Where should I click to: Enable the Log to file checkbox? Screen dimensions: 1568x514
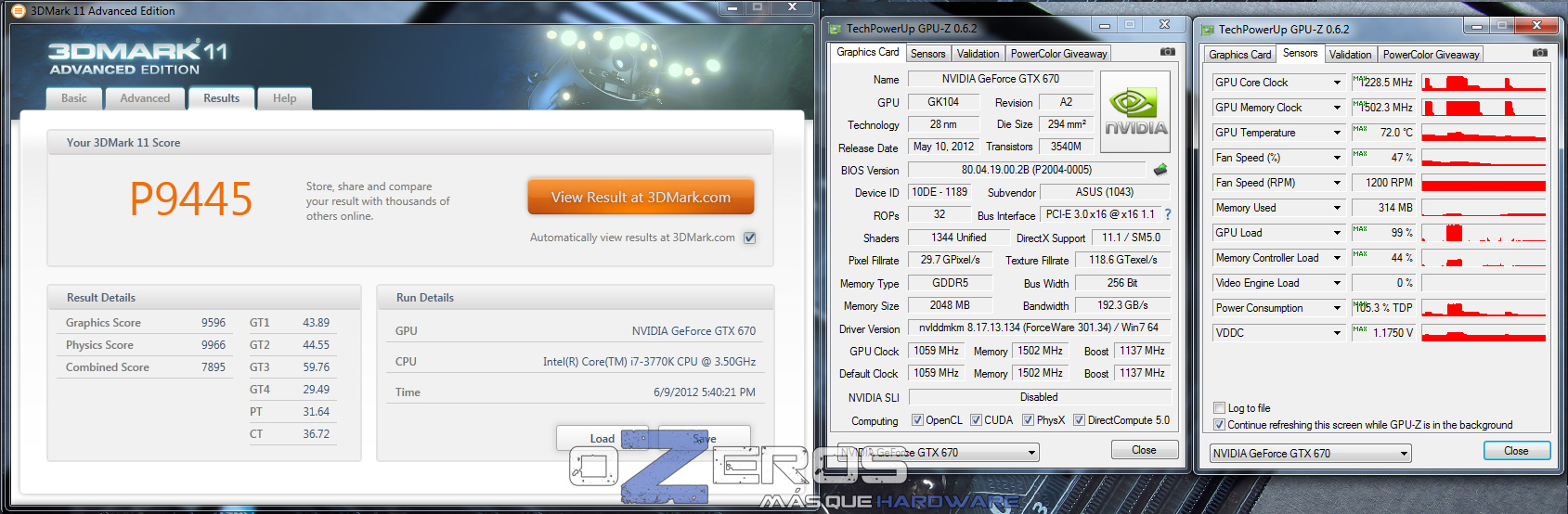pyautogui.click(x=1220, y=408)
